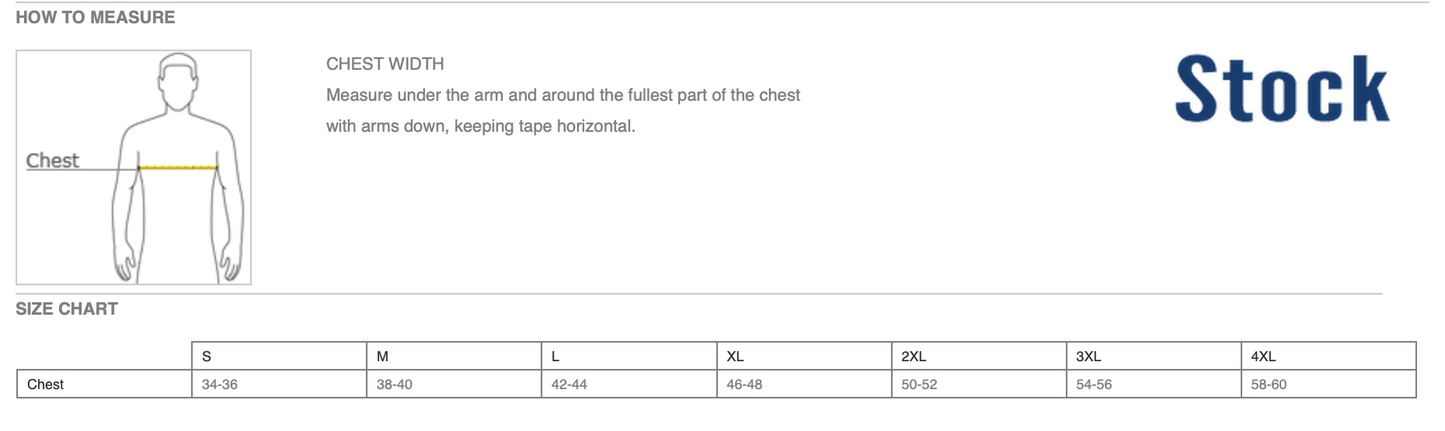Click the L size column header
Screen dimensions: 1445x431
556,356
